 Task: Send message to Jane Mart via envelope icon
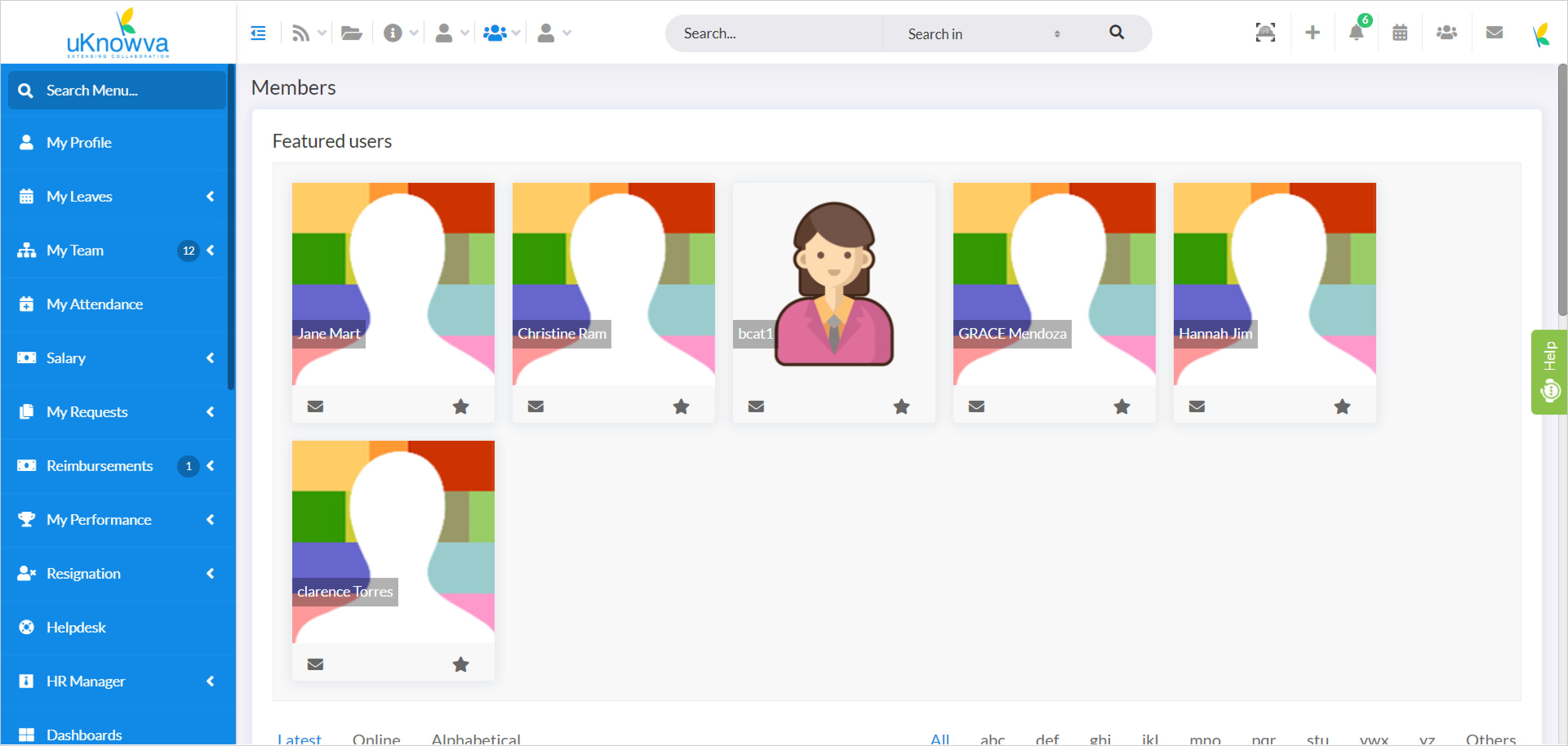[x=315, y=406]
